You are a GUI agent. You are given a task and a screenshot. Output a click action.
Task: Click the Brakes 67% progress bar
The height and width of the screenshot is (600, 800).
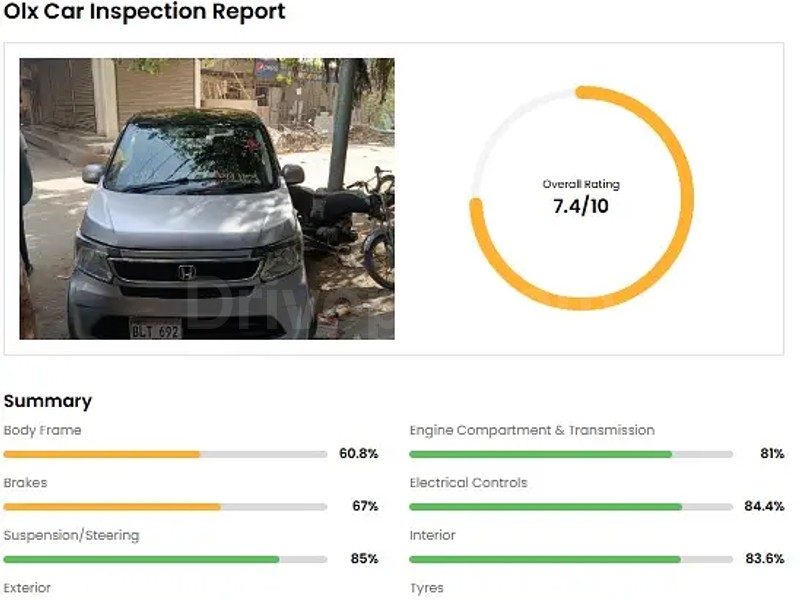pyautogui.click(x=165, y=507)
